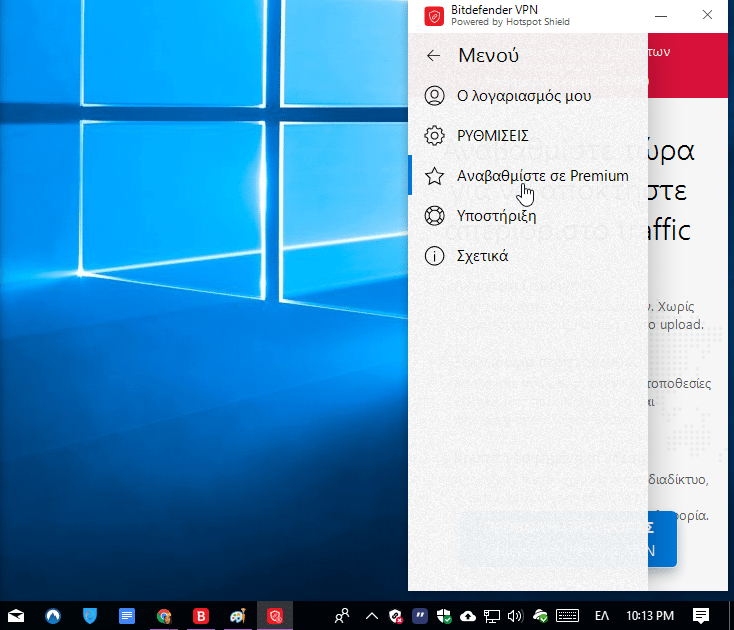734x630 pixels.
Task: Click cloud sync green check tray icon
Action: click(x=541, y=616)
